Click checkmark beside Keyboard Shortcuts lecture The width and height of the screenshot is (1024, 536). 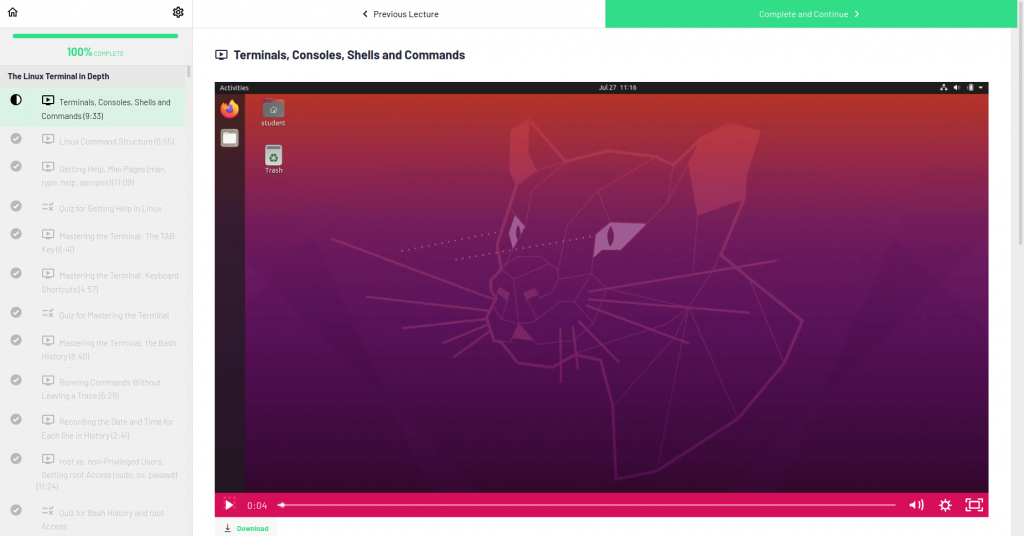[16, 273]
